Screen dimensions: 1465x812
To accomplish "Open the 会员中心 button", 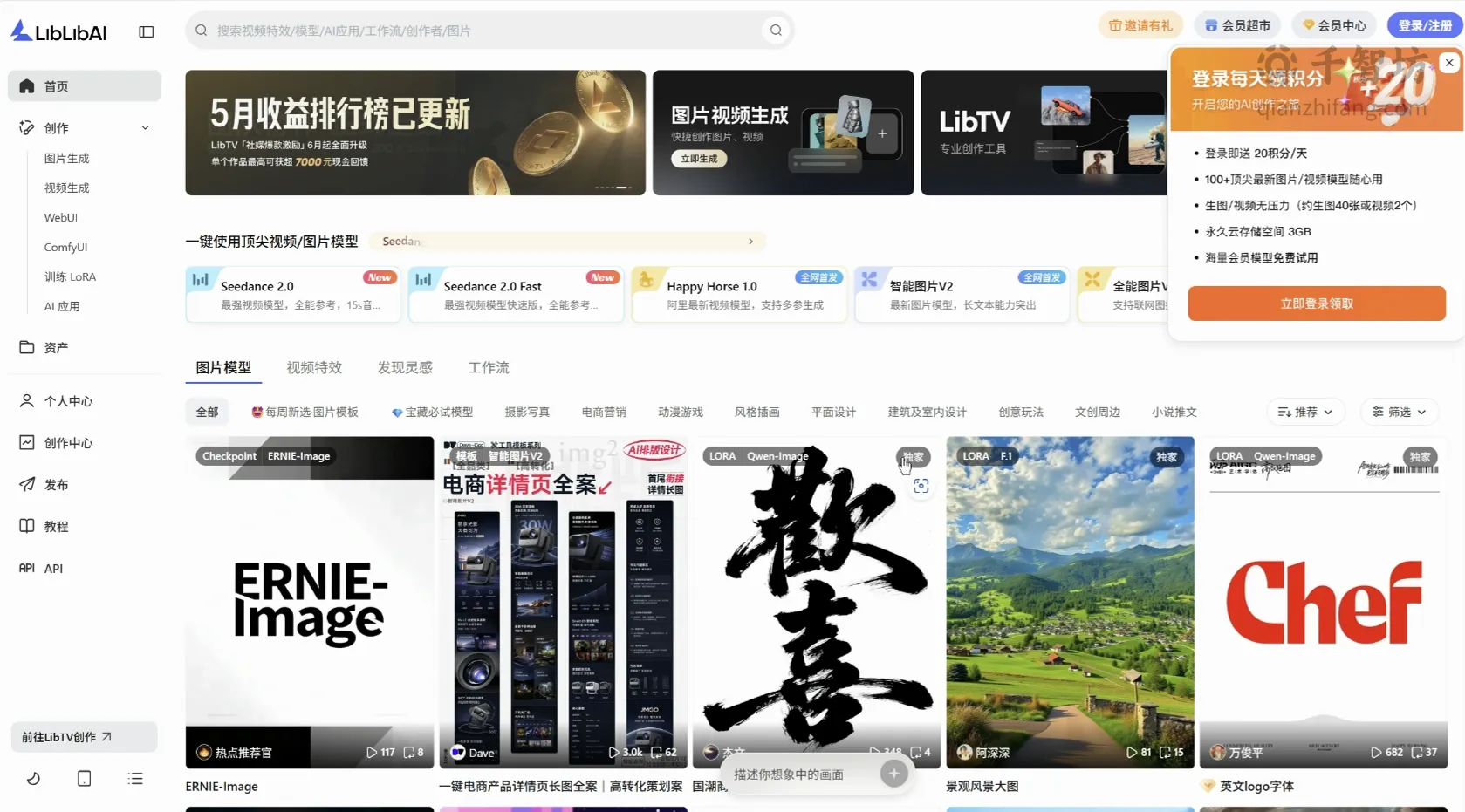I will (1334, 26).
